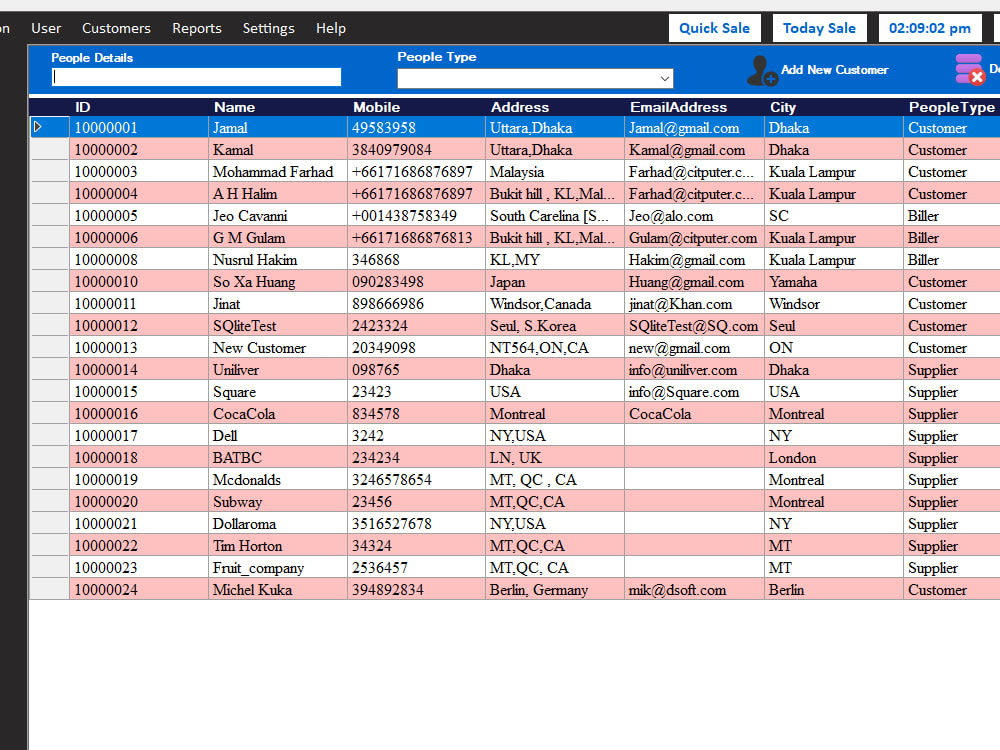
Task: Click the address cell Windsor,Canada
Action: pyautogui.click(x=555, y=304)
